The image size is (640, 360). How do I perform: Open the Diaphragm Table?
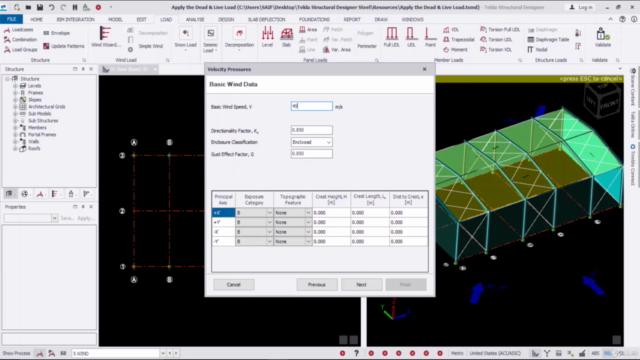(548, 40)
